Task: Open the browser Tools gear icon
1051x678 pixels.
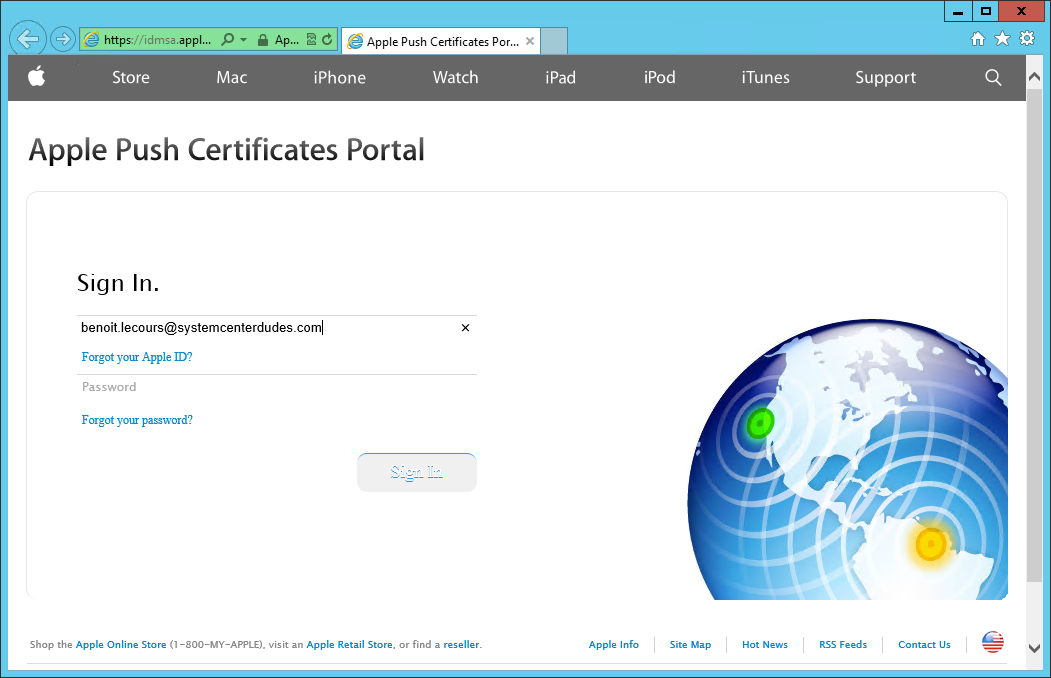Action: click(1027, 38)
